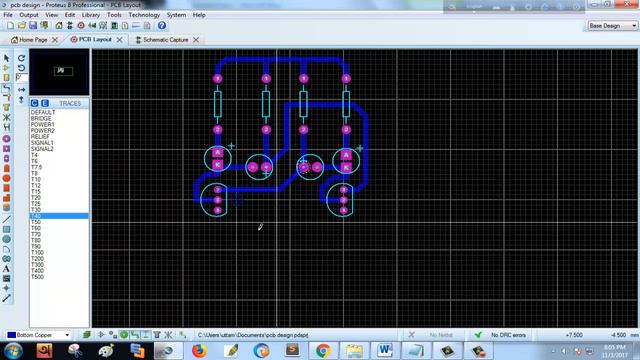Click the Save Project floppy icon
640x360 pixels.
[x=33, y=26]
